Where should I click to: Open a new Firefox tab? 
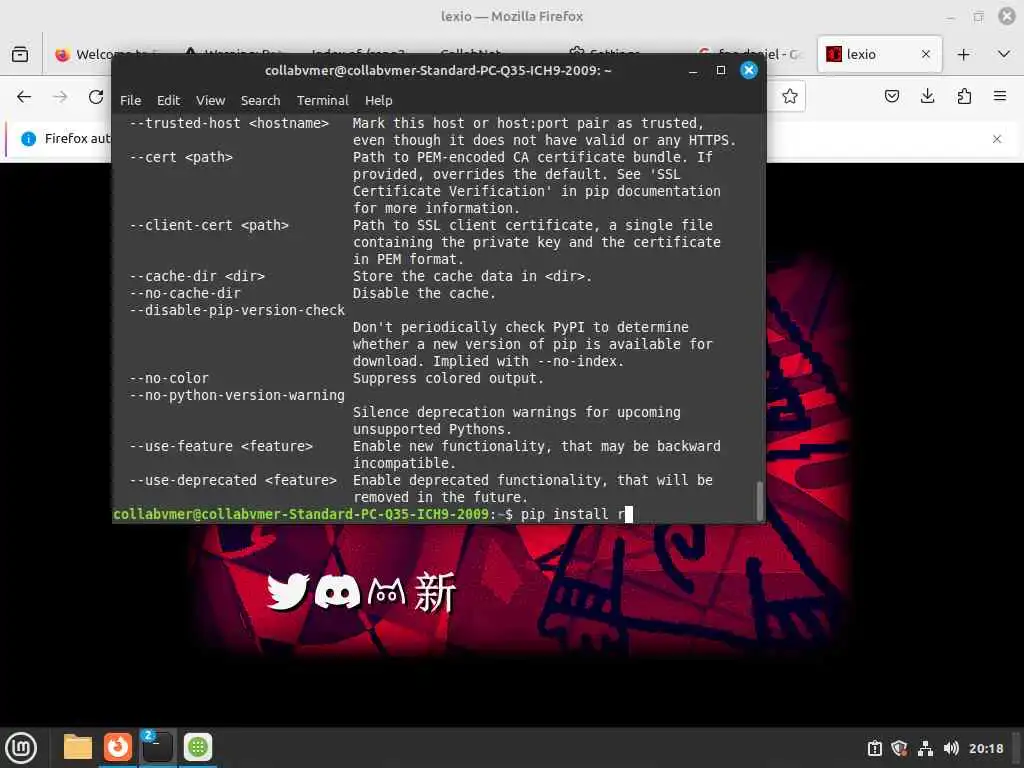pyautogui.click(x=963, y=54)
